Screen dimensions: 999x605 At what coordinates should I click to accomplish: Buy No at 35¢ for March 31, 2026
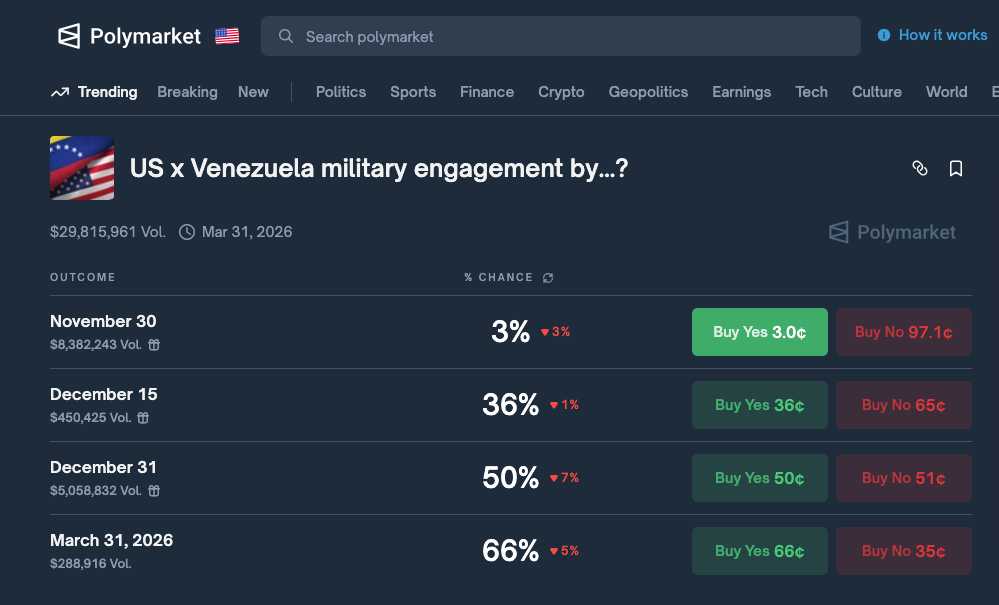point(903,551)
